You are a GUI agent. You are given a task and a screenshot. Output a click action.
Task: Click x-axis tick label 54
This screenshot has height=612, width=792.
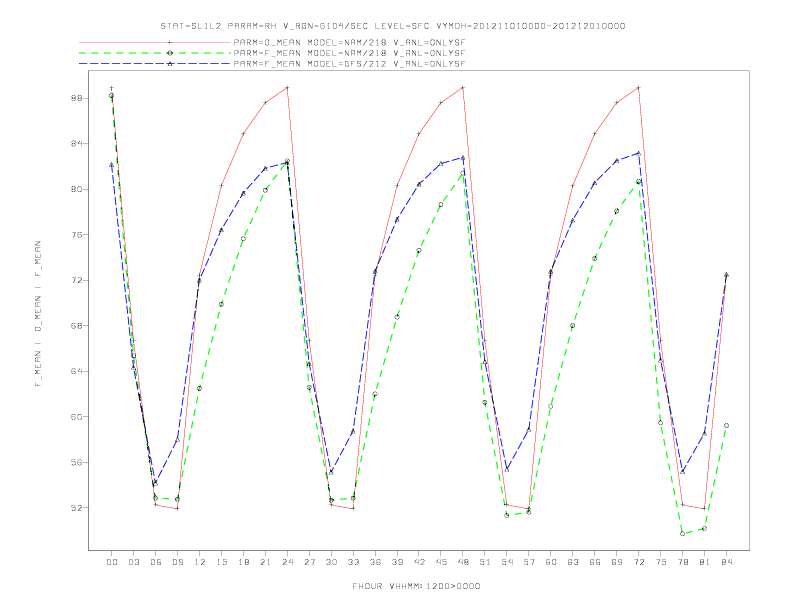(x=507, y=562)
